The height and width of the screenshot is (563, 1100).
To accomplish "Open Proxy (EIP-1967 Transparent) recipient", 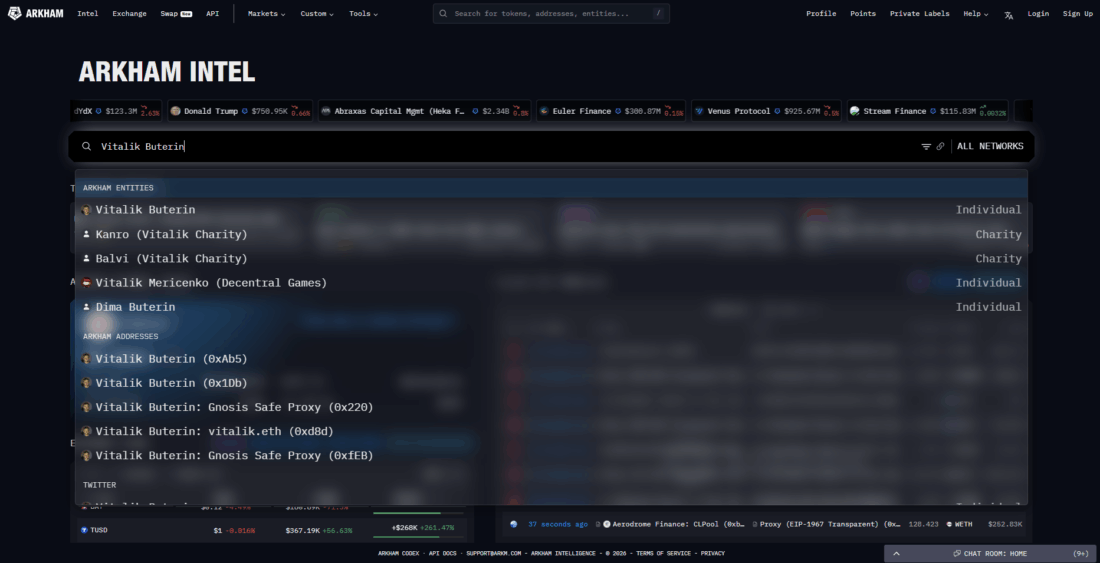I will pyautogui.click(x=829, y=524).
